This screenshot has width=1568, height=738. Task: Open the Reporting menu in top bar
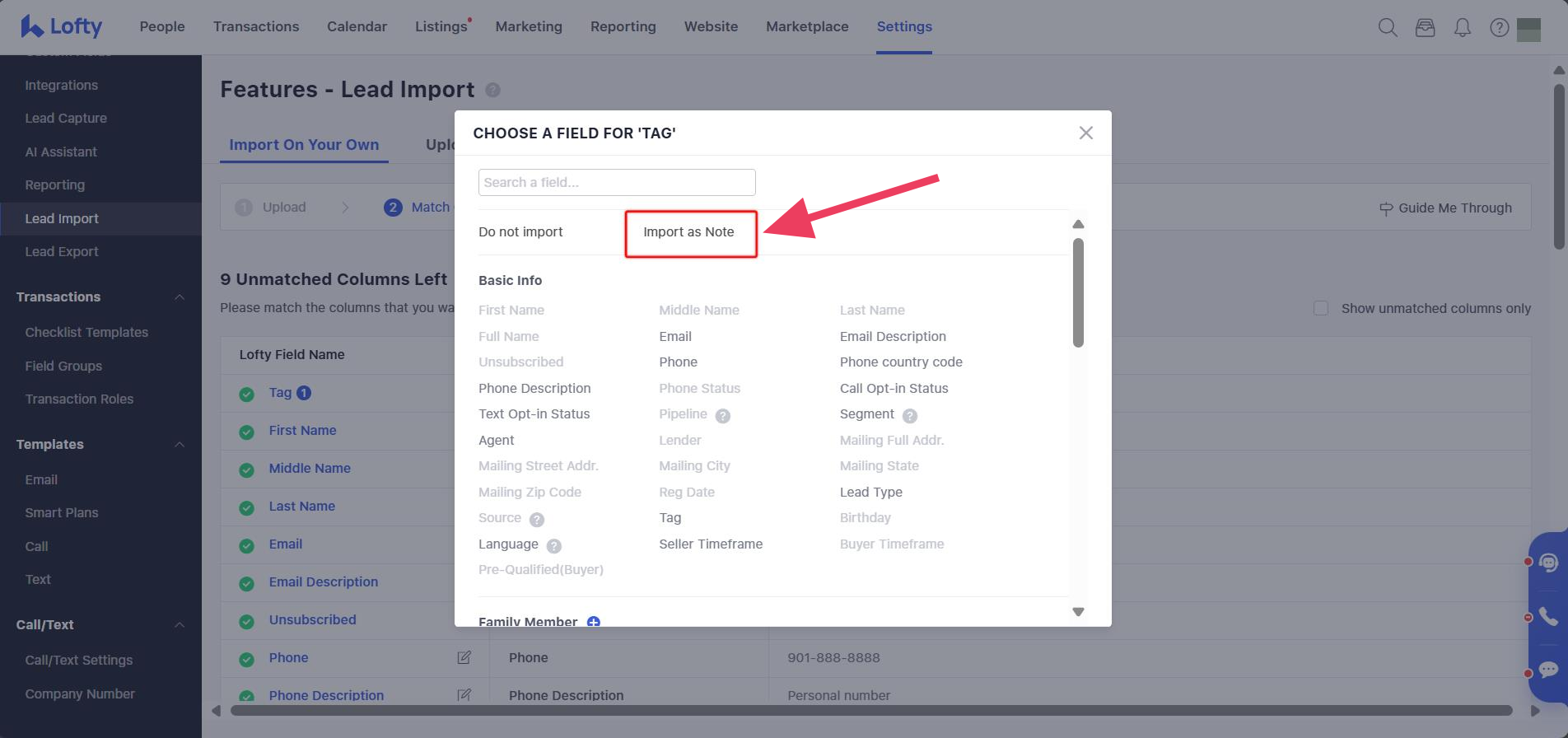coord(623,26)
